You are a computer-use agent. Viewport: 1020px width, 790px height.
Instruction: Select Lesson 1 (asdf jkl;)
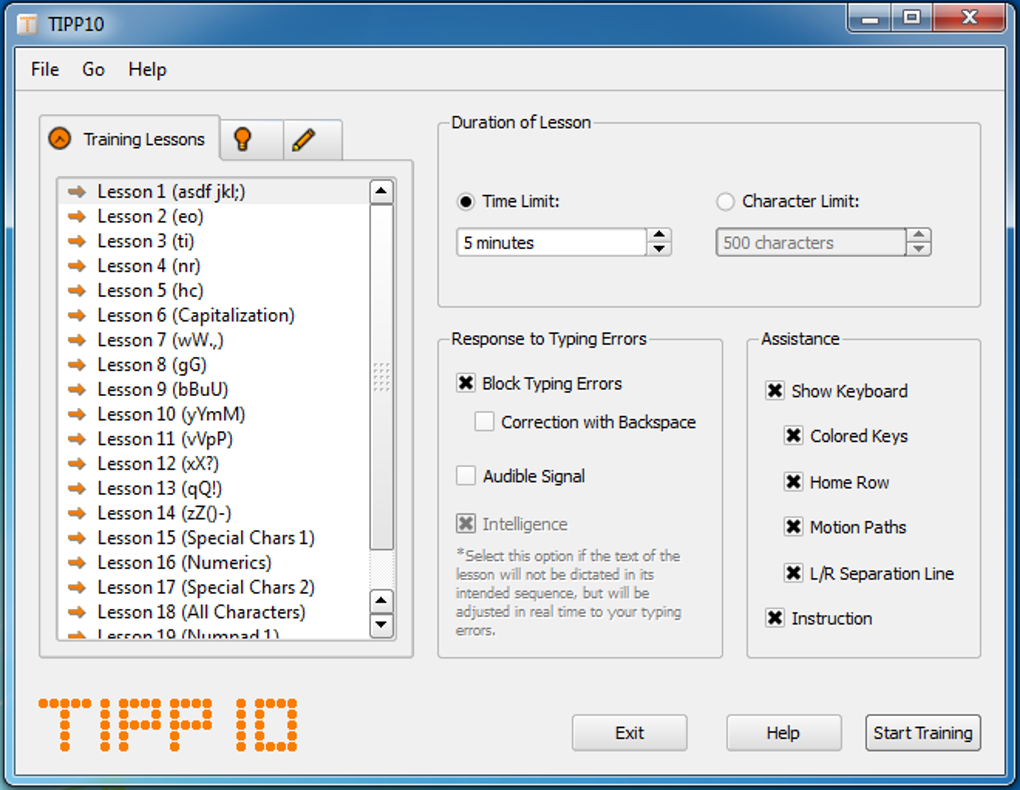coord(214,191)
